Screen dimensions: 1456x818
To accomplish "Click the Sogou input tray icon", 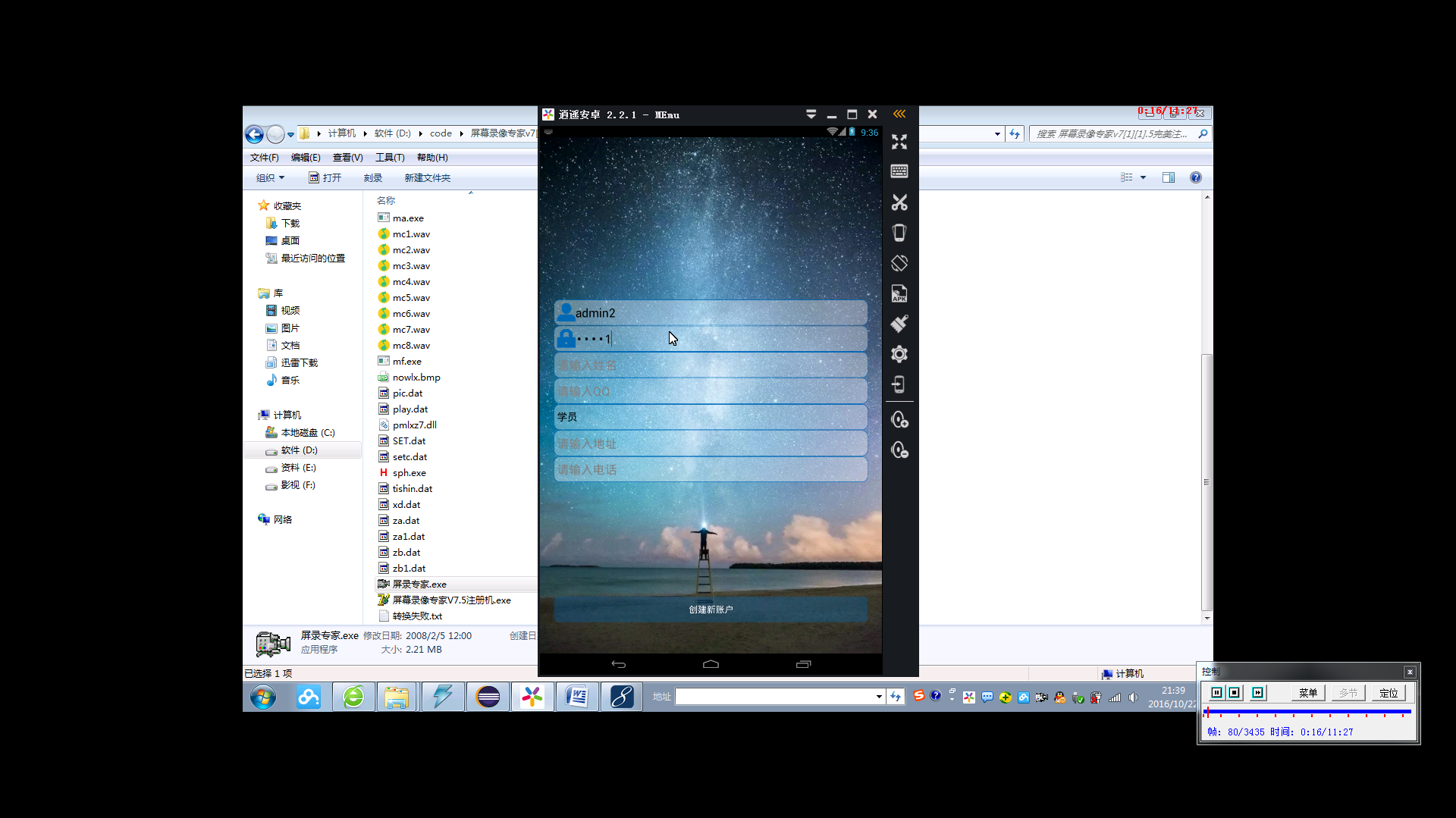I will click(x=919, y=696).
